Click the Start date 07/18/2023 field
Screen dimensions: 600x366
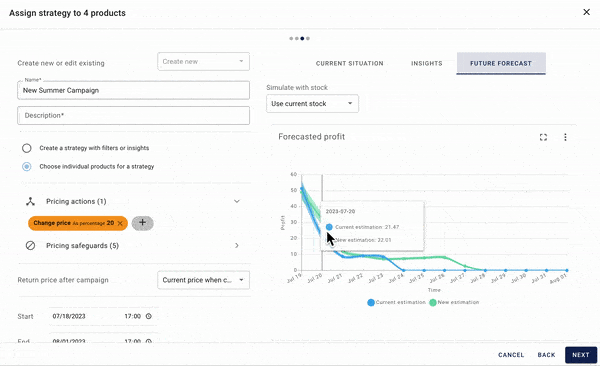tap(69, 316)
